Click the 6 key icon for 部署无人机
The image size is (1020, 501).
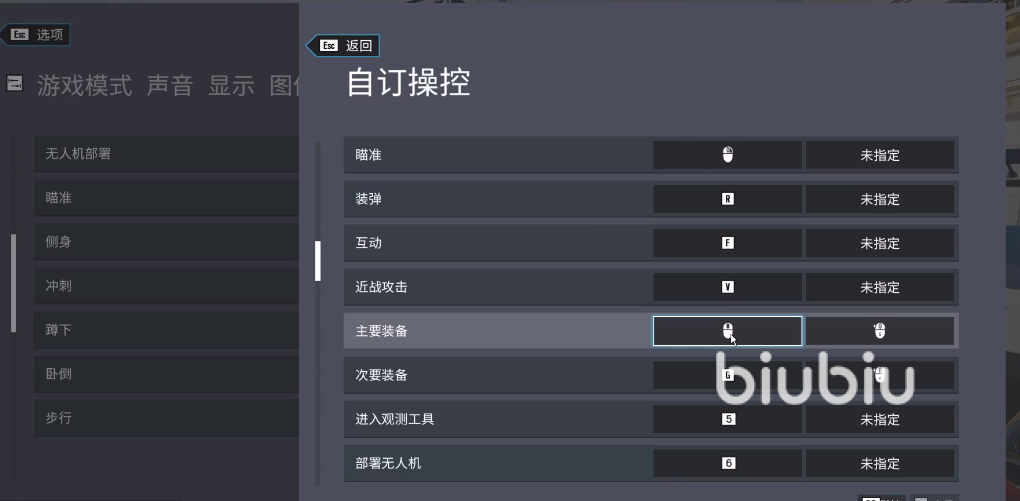point(728,463)
